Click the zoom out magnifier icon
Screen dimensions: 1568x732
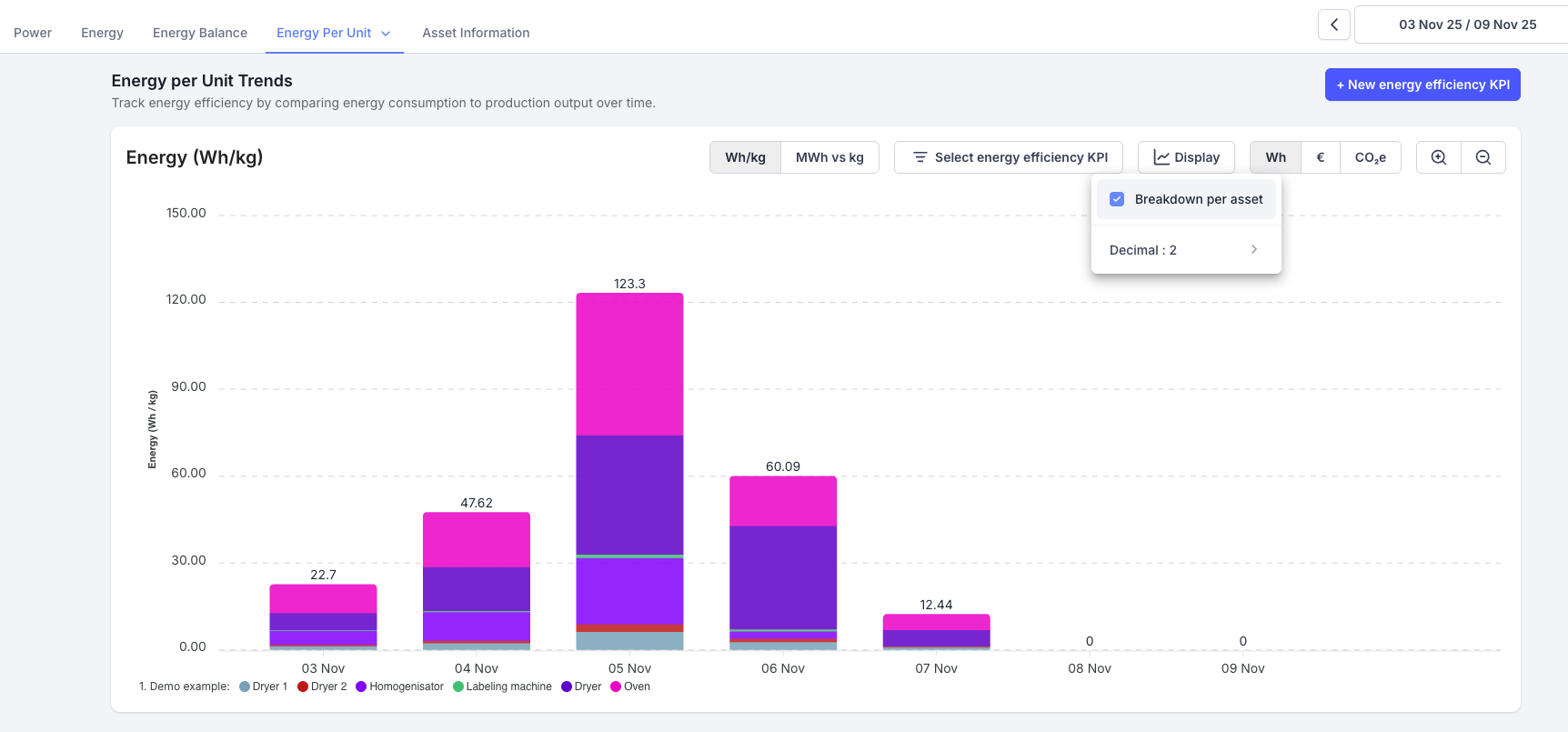[1483, 157]
